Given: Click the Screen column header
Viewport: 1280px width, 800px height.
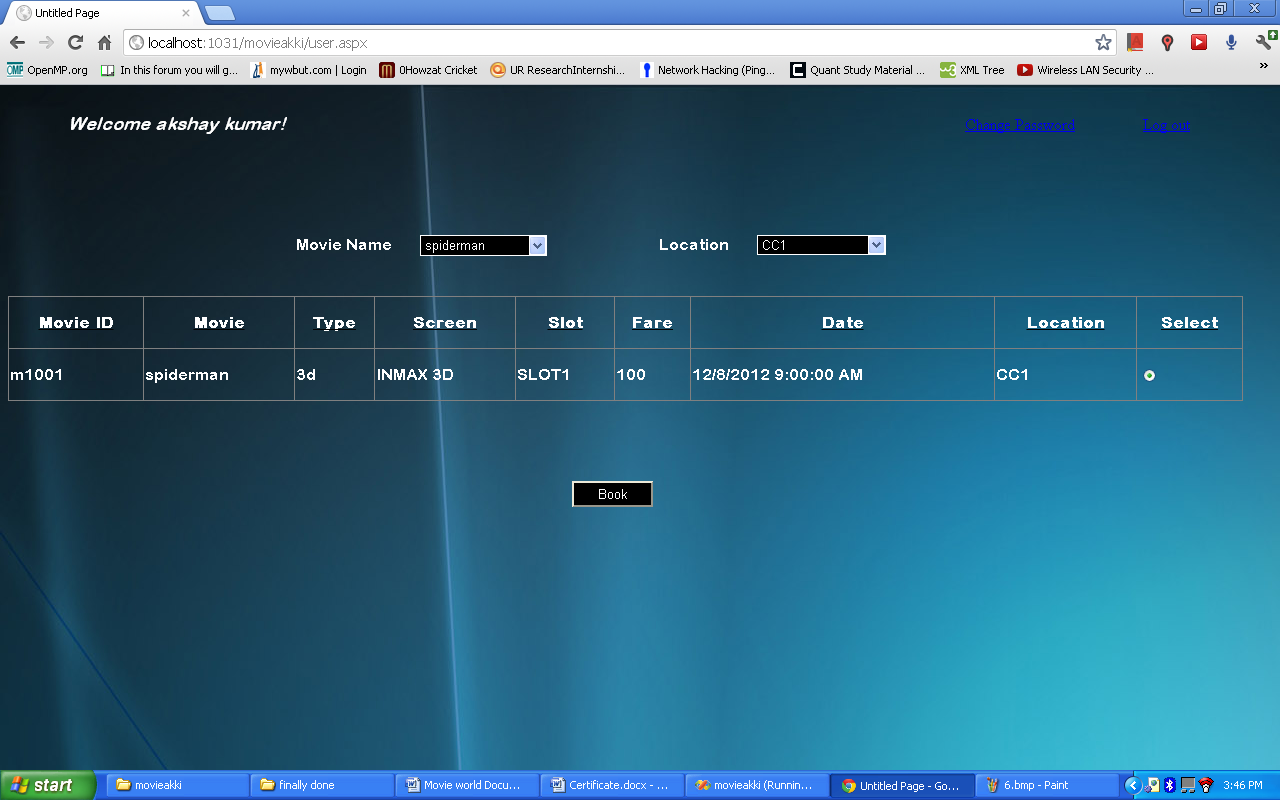Looking at the screenshot, I should (445, 323).
